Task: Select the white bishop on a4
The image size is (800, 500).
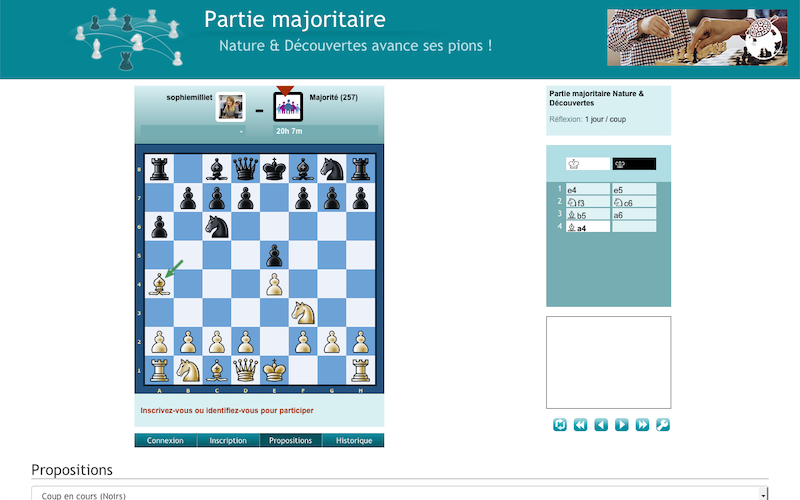Action: (159, 284)
